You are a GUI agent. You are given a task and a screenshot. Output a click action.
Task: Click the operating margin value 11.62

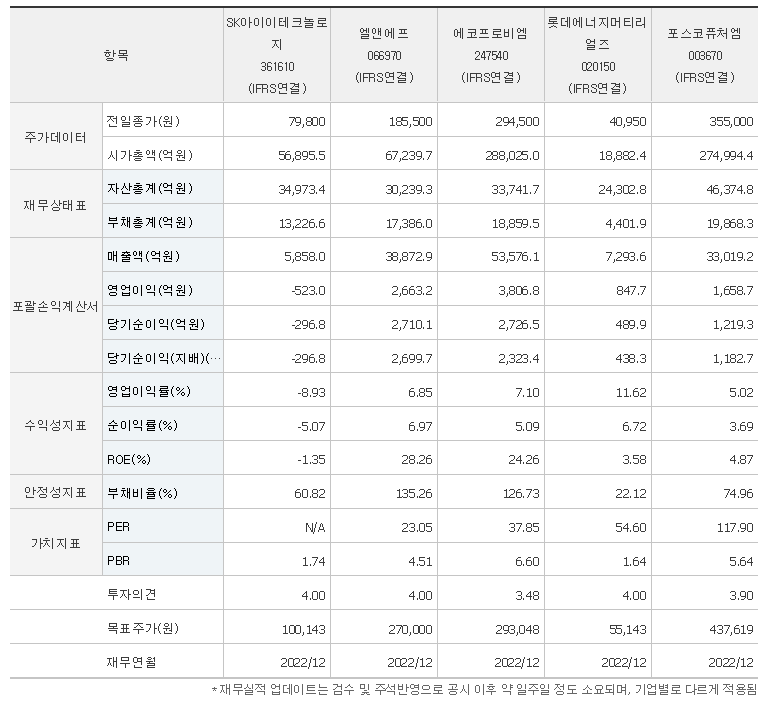(x=631, y=393)
